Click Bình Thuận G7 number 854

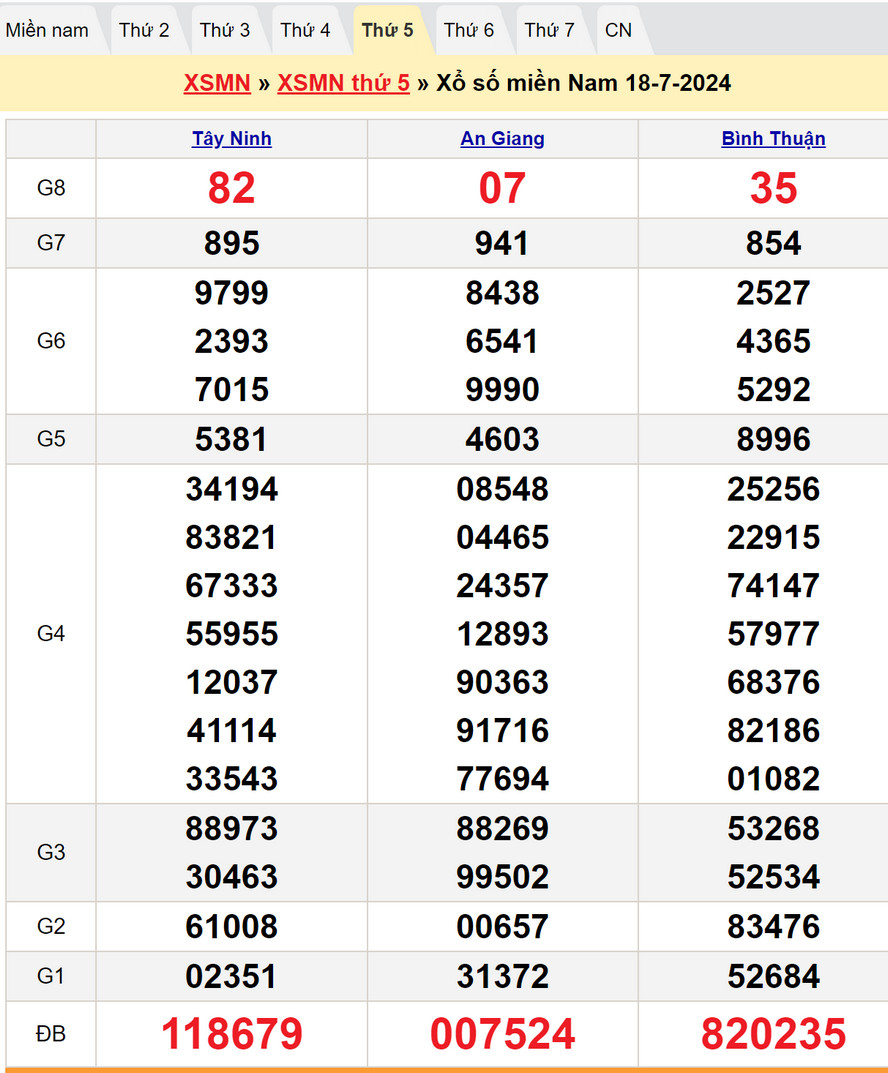773,243
